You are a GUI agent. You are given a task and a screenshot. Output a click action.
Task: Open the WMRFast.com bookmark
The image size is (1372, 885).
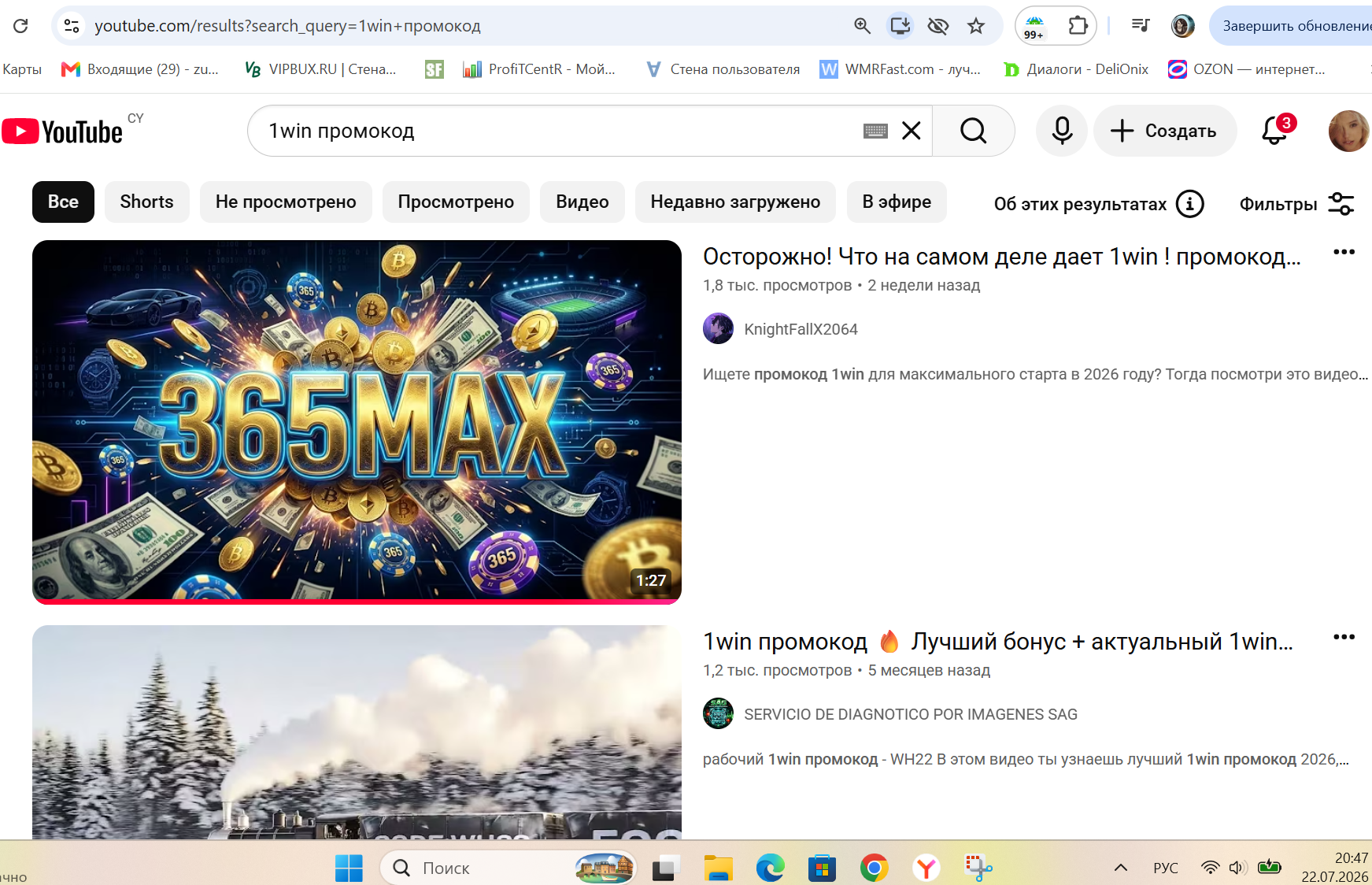point(900,69)
